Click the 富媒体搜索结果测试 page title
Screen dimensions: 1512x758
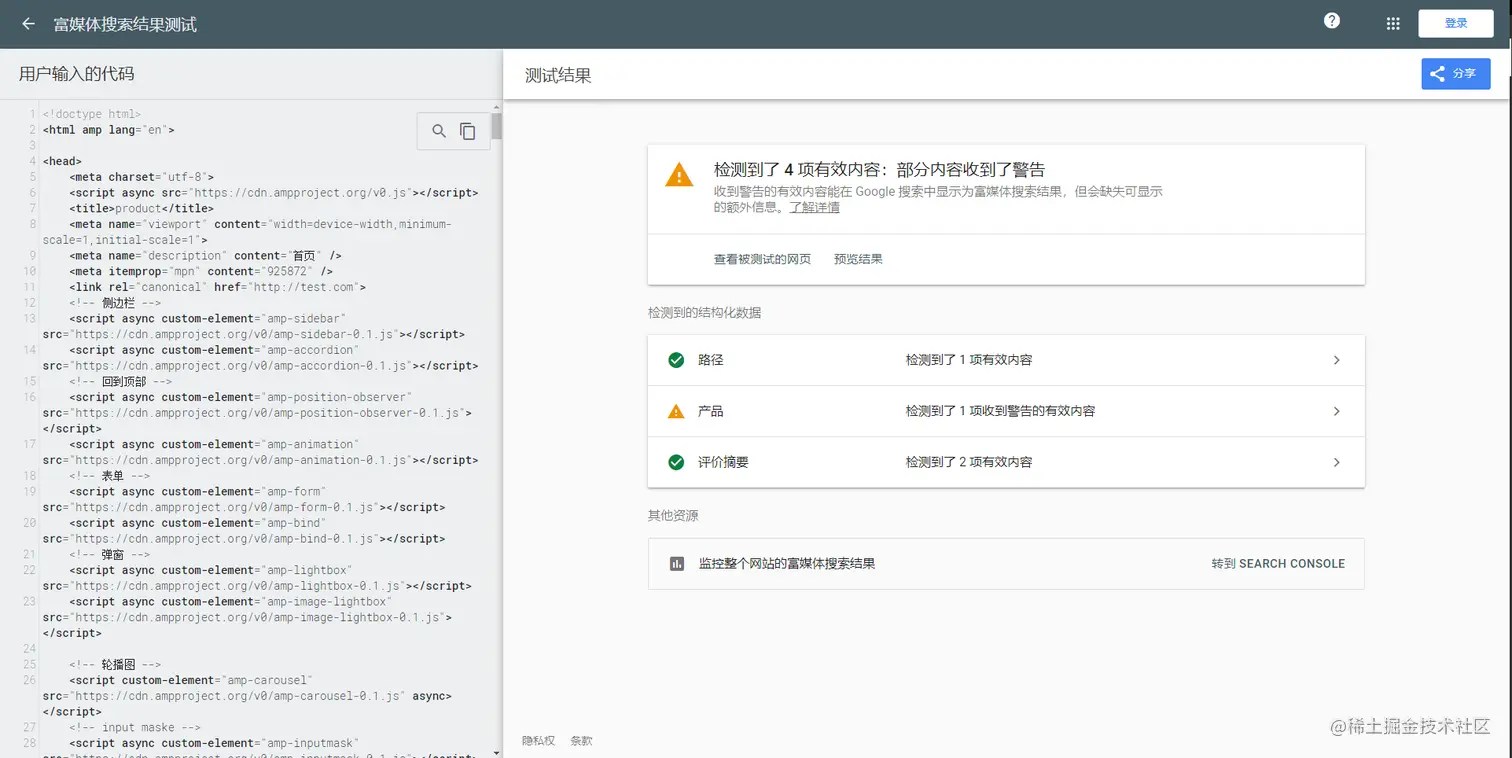coord(125,24)
